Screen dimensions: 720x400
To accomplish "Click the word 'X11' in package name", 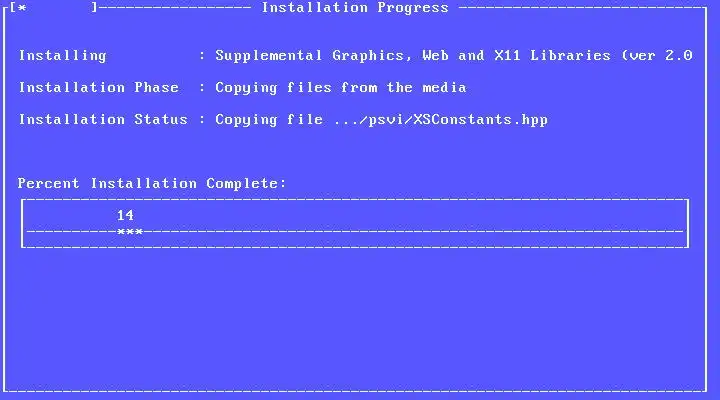I will 507,56.
